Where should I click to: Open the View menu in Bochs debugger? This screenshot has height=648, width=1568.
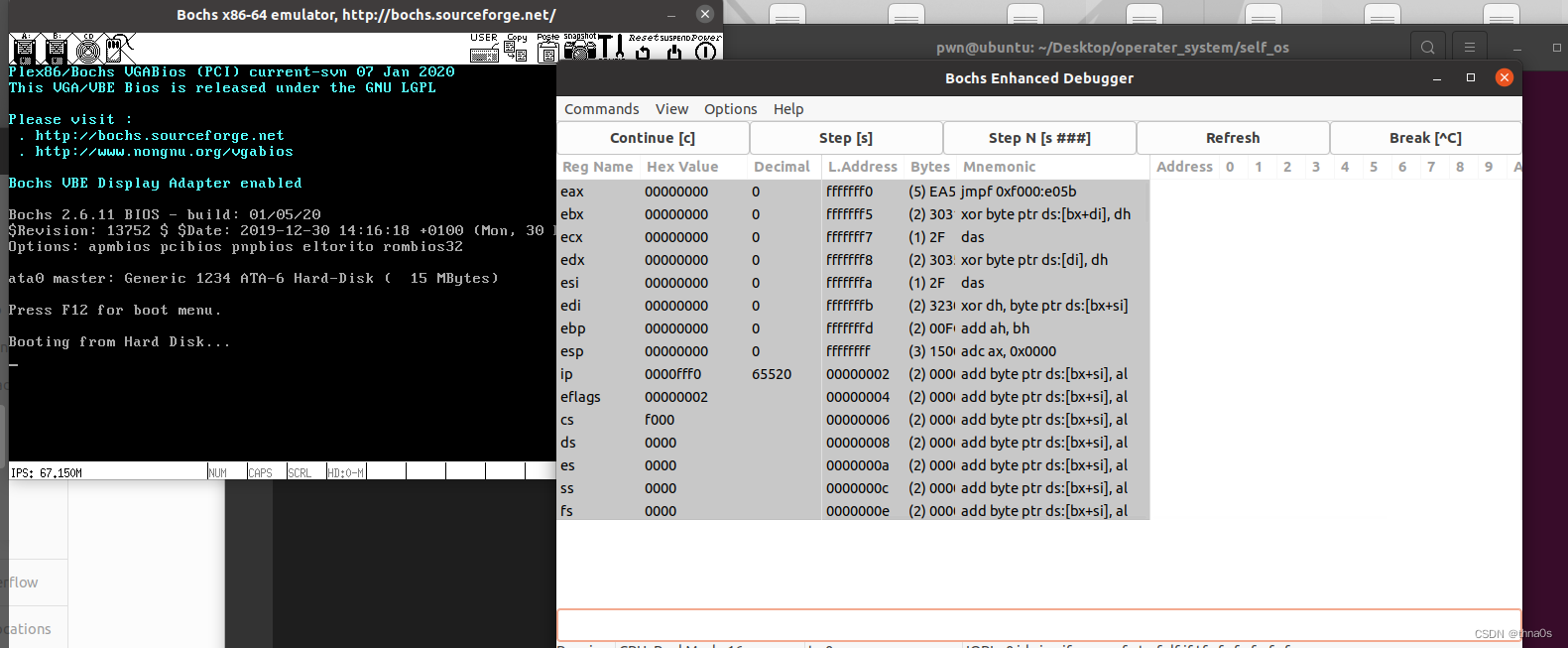pyautogui.click(x=671, y=109)
